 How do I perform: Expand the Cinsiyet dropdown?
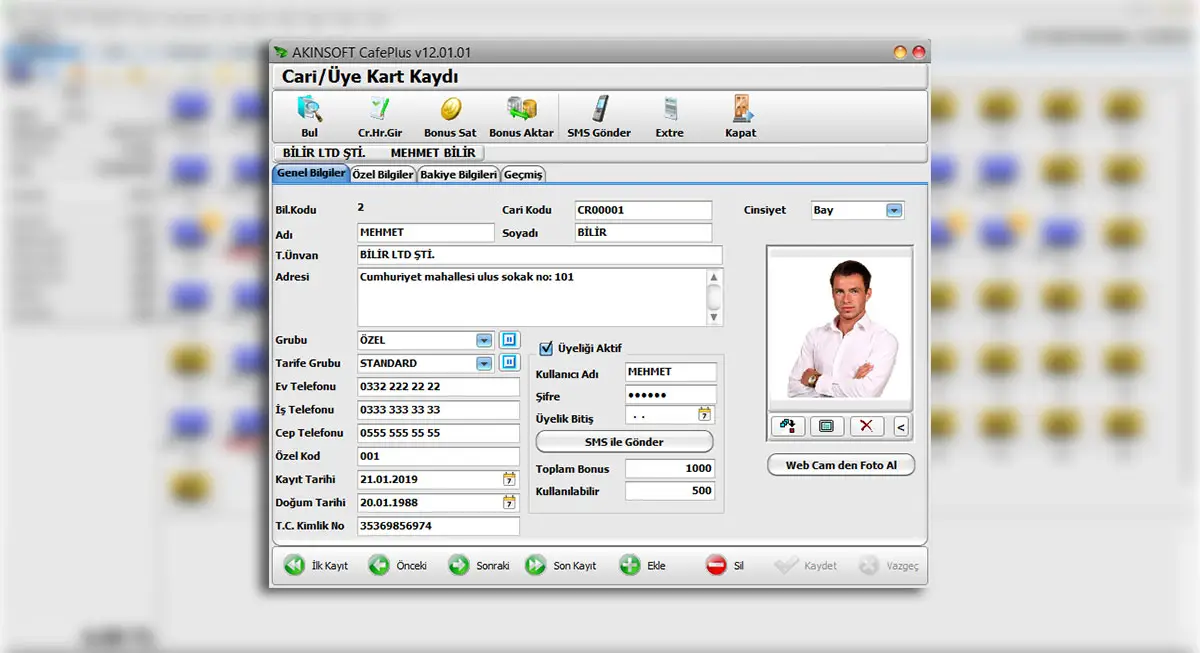point(894,210)
